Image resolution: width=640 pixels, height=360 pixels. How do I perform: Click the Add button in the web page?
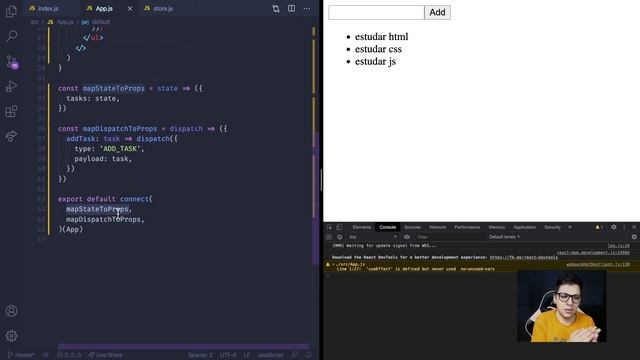pyautogui.click(x=437, y=12)
